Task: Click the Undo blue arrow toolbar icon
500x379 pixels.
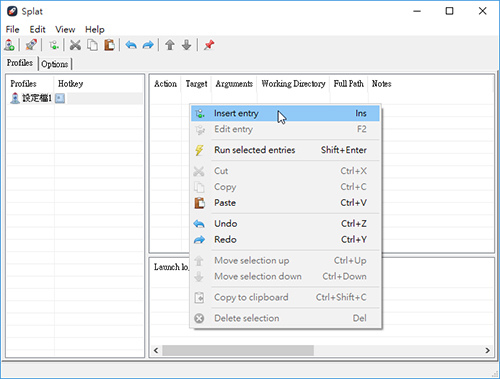Action: click(131, 45)
